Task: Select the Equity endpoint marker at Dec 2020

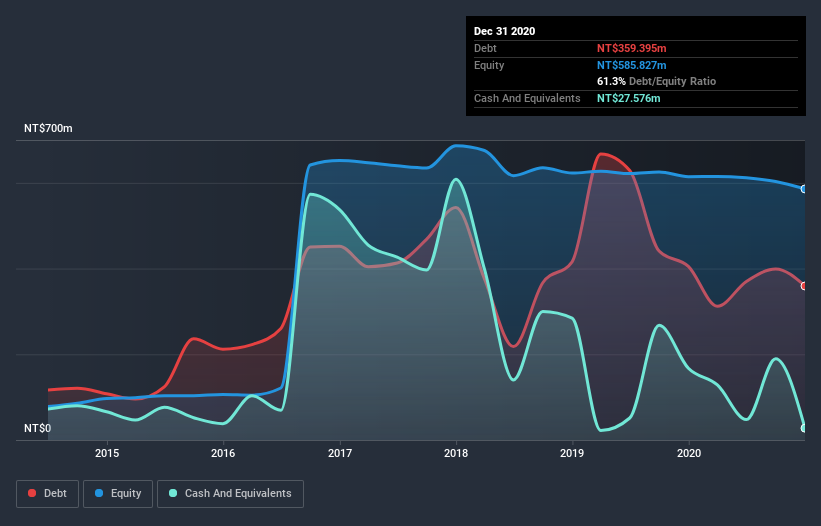Action: tap(804, 189)
